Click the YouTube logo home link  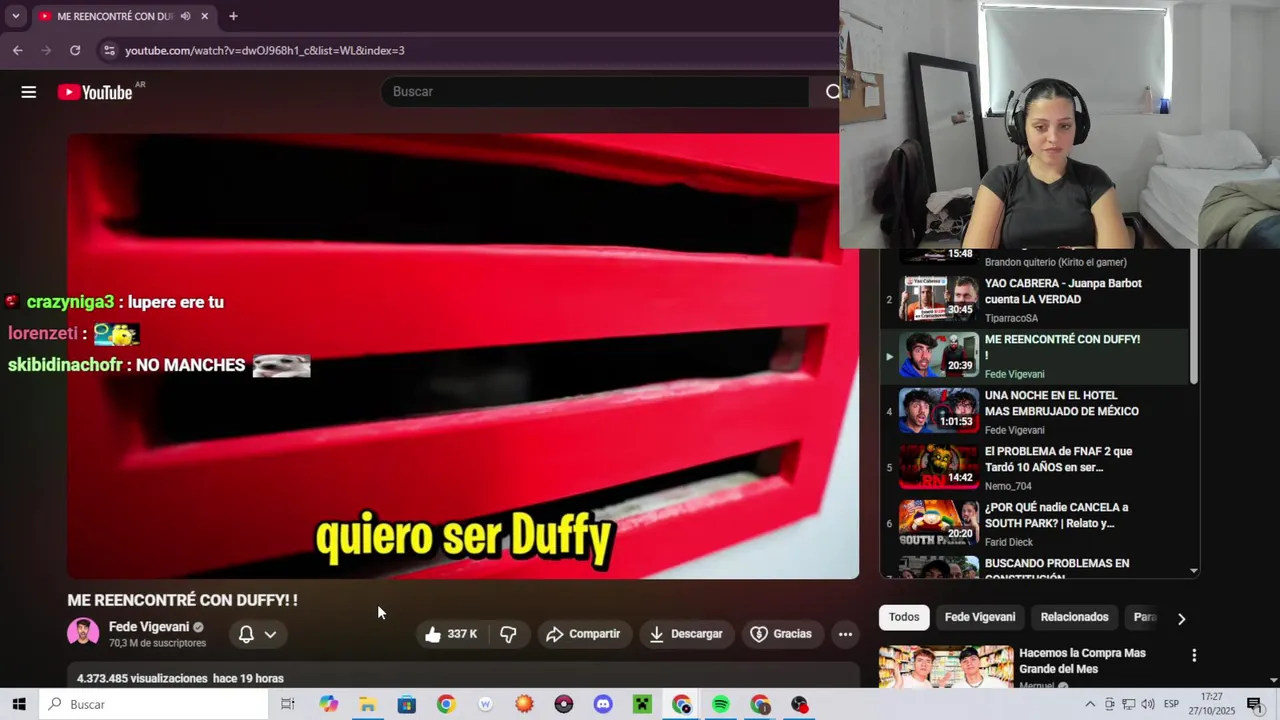(95, 92)
